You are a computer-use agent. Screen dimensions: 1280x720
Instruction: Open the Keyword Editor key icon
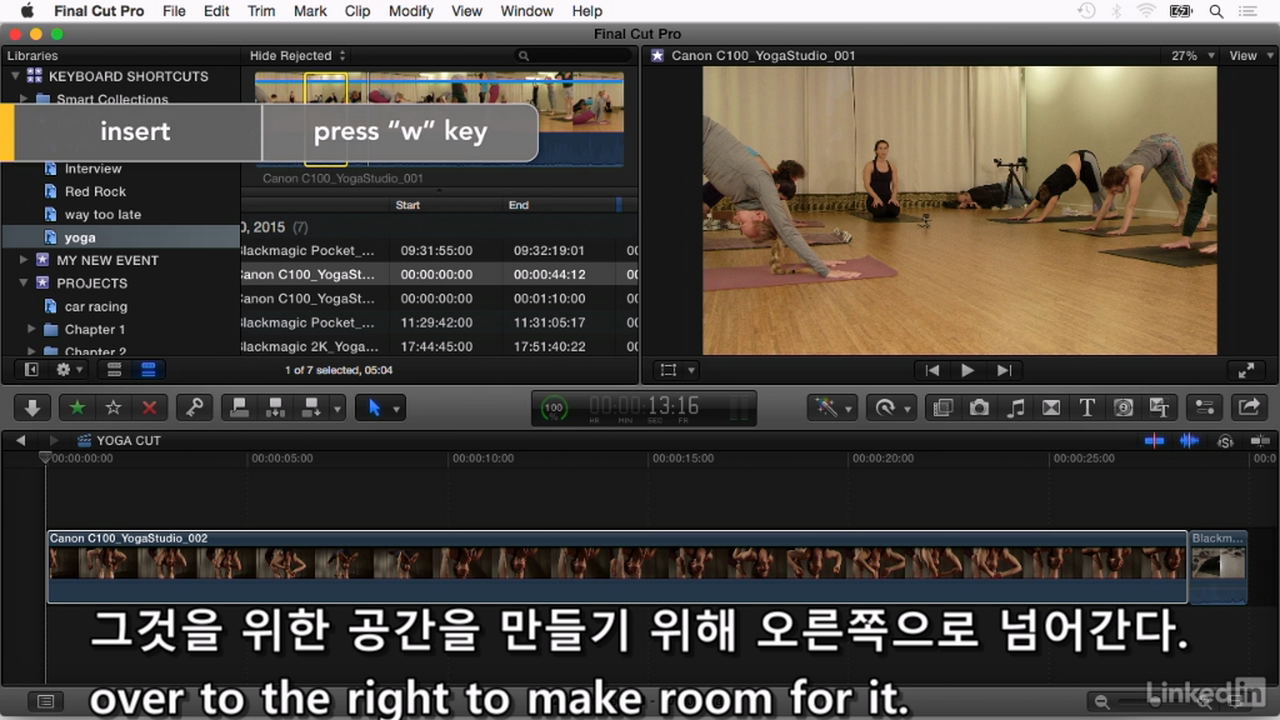pyautogui.click(x=195, y=407)
